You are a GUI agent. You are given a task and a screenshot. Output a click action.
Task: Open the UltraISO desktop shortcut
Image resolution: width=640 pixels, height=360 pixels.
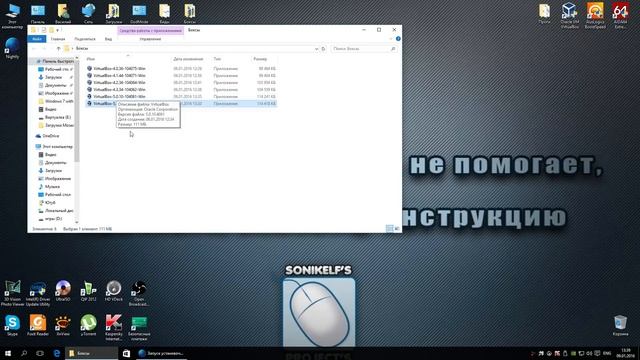63,290
